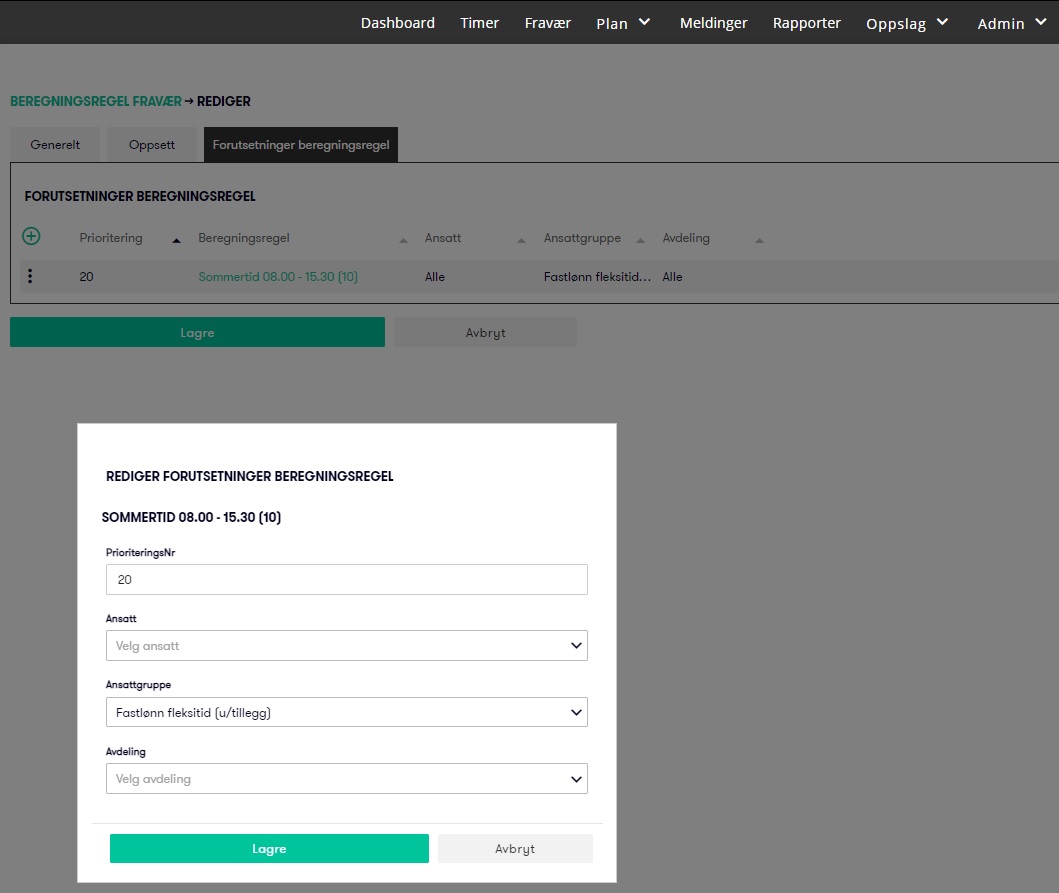Image resolution: width=1059 pixels, height=893 pixels.
Task: Switch to the Oppsett tab
Action: [x=152, y=145]
